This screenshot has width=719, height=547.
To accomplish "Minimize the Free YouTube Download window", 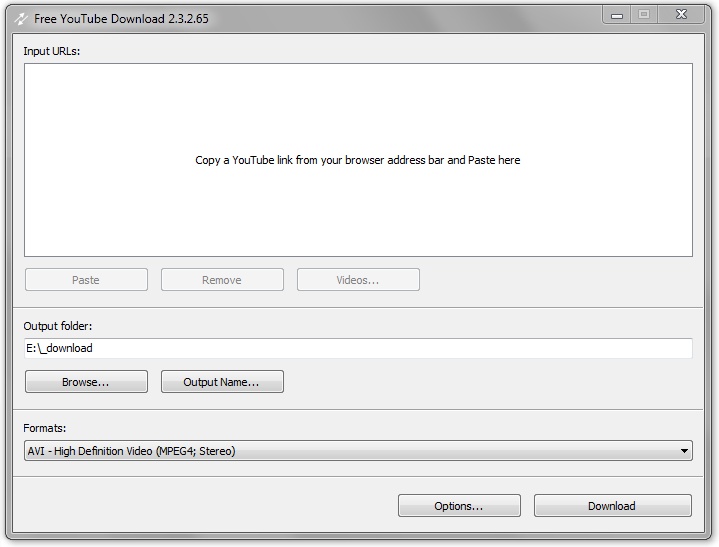I will point(617,15).
